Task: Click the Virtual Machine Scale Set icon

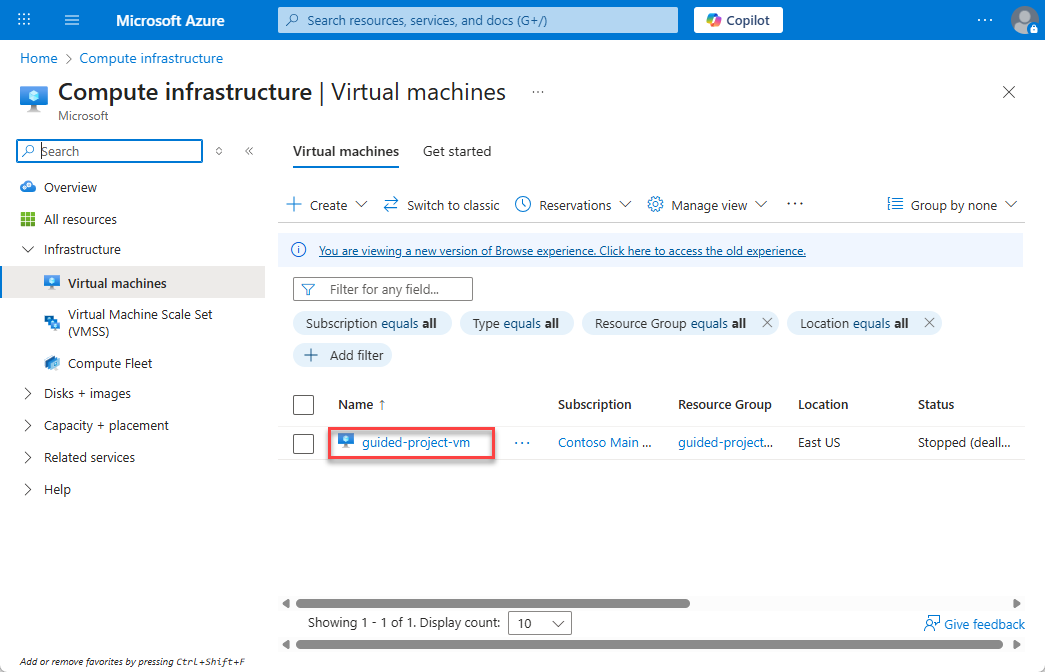Action: 52,323
